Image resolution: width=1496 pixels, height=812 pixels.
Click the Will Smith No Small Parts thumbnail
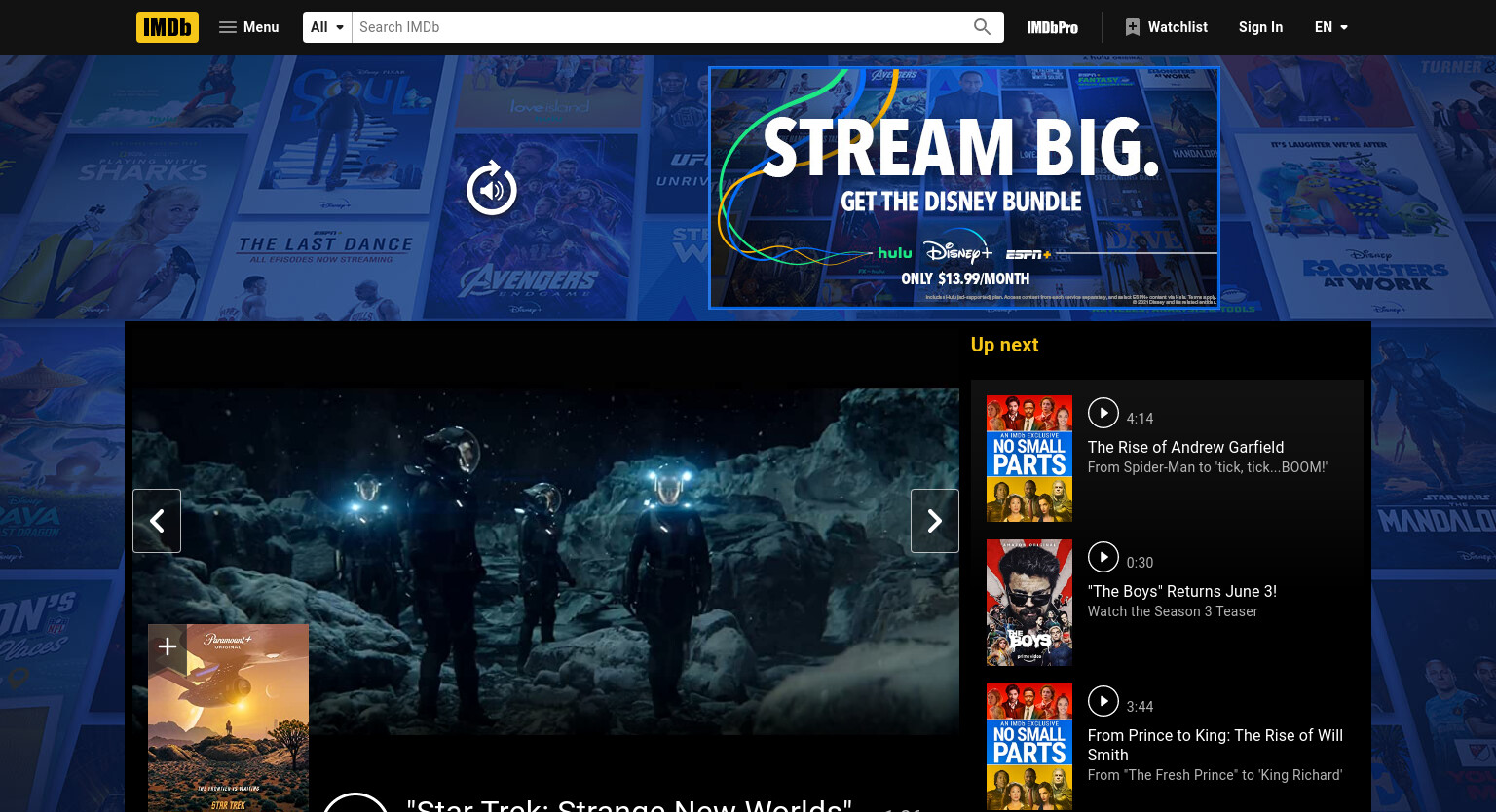pyautogui.click(x=1029, y=747)
